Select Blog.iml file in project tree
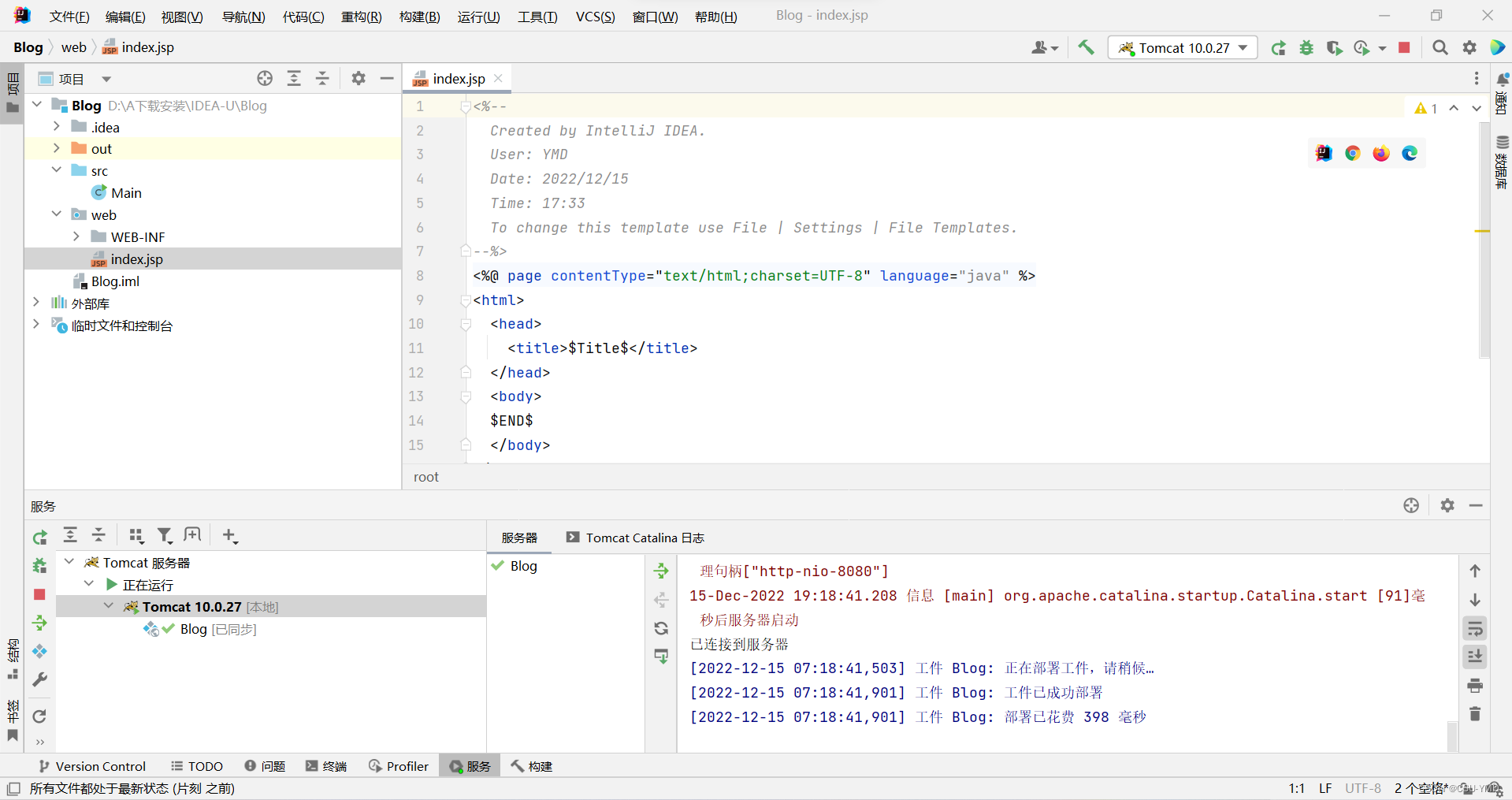 pyautogui.click(x=106, y=281)
